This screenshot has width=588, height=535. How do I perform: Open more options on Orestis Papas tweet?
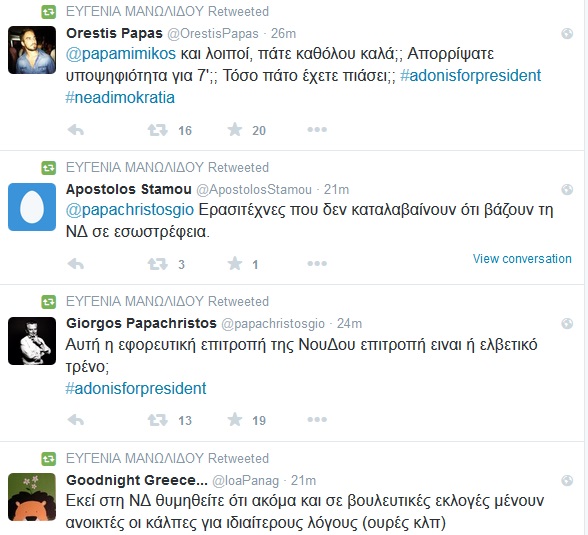click(317, 130)
